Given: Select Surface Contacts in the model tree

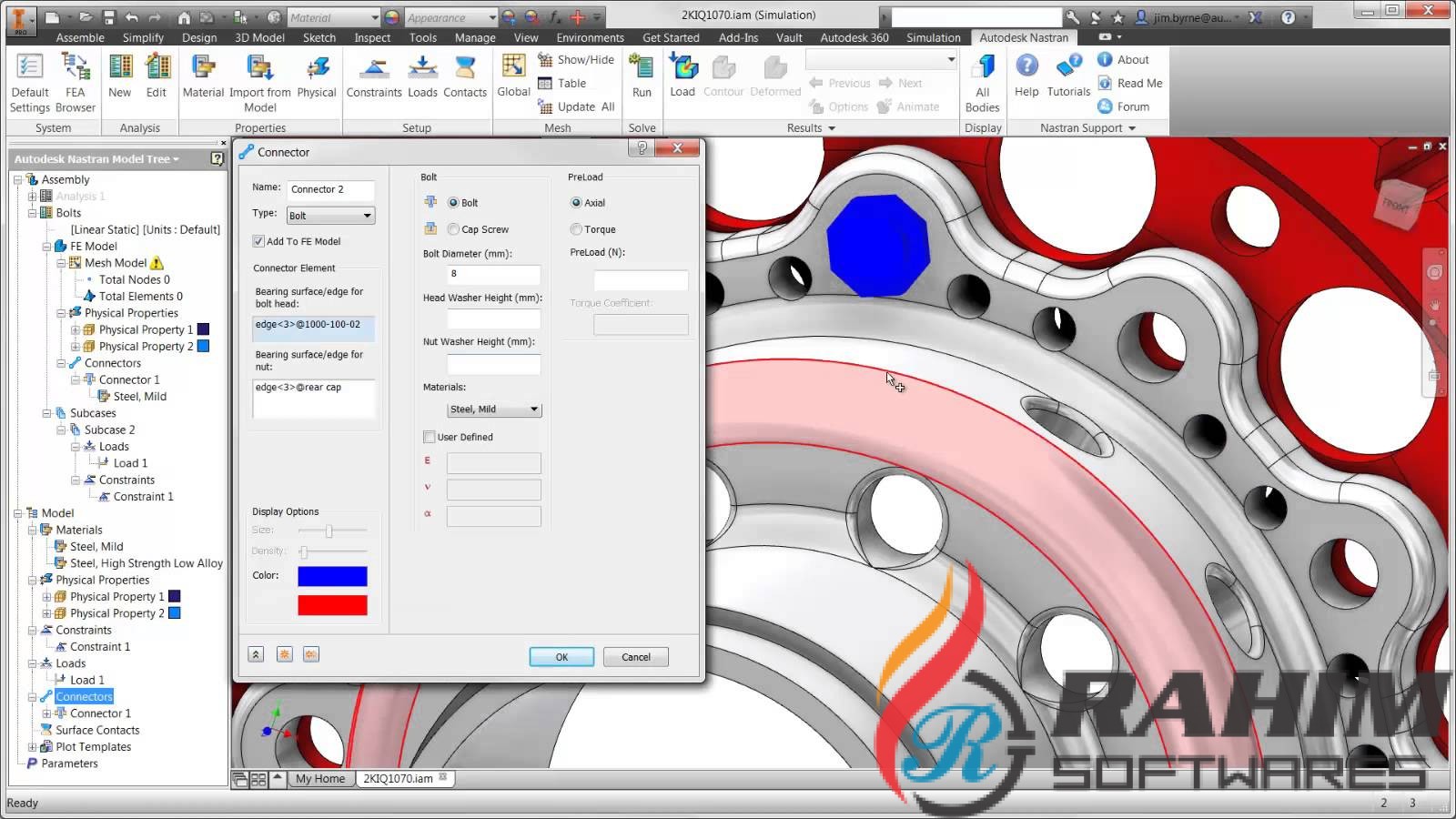Looking at the screenshot, I should pyautogui.click(x=97, y=730).
